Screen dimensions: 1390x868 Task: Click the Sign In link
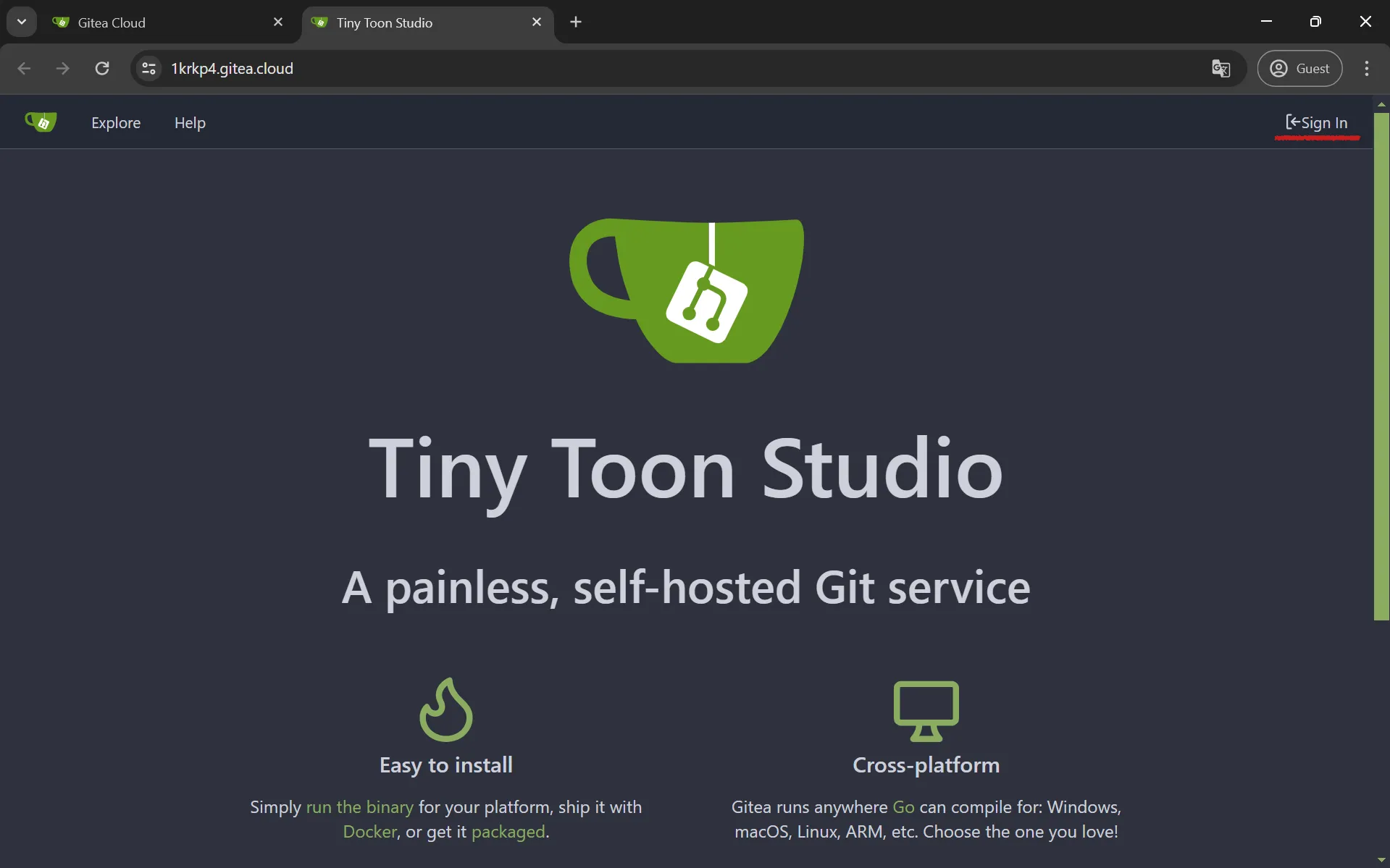(x=1317, y=122)
